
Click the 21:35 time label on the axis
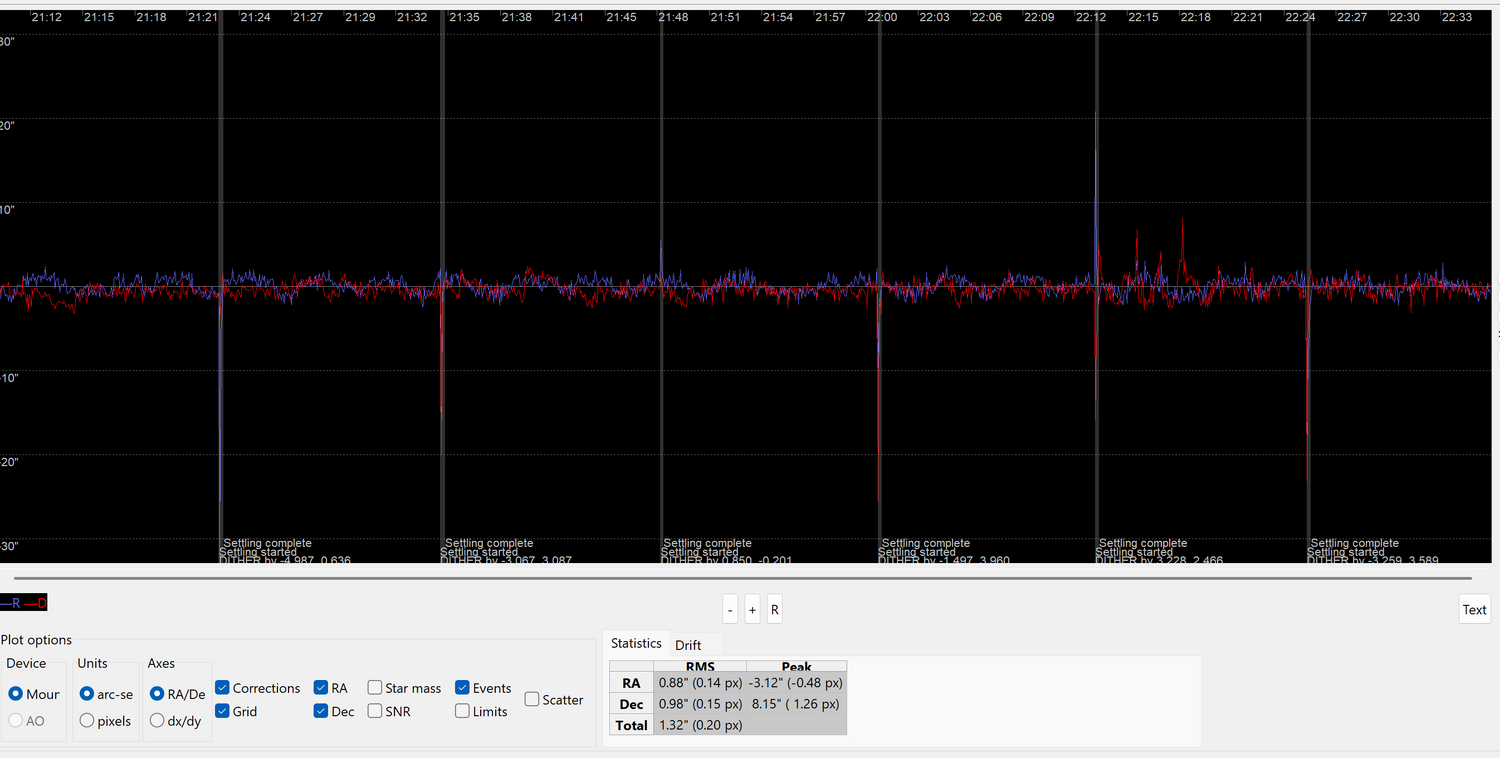(464, 17)
